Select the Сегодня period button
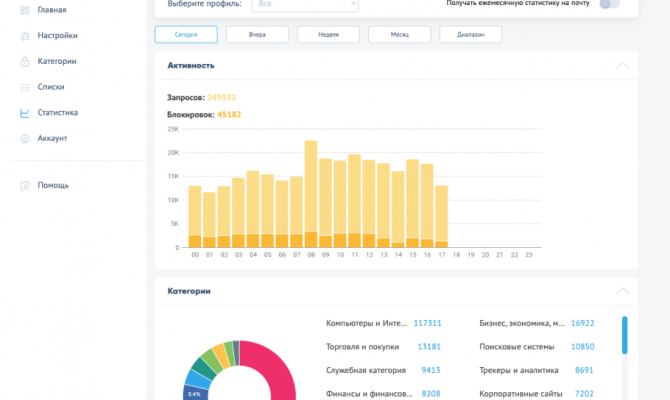This screenshot has width=670, height=400. point(186,35)
